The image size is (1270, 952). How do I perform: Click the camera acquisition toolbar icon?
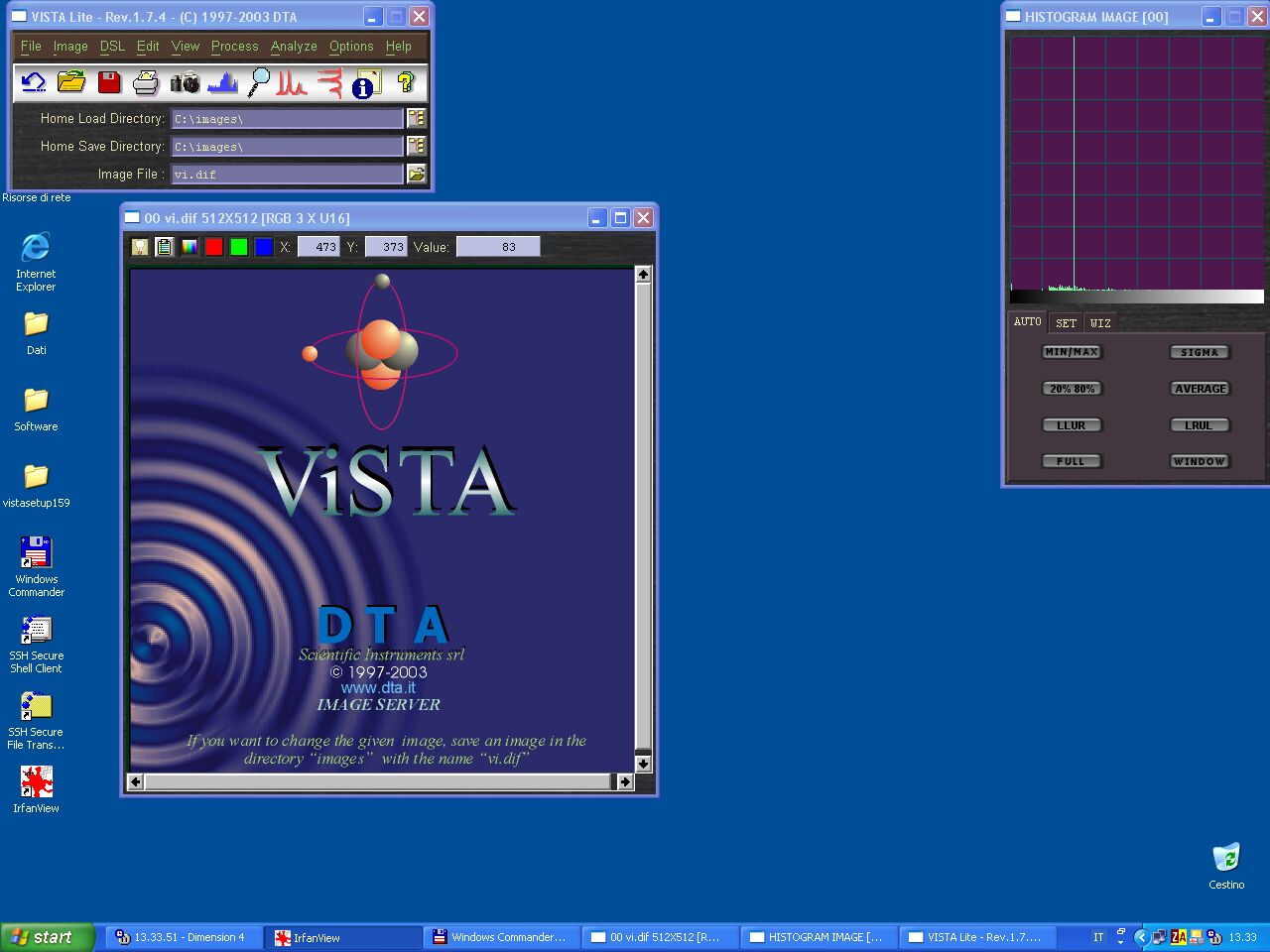coord(185,83)
